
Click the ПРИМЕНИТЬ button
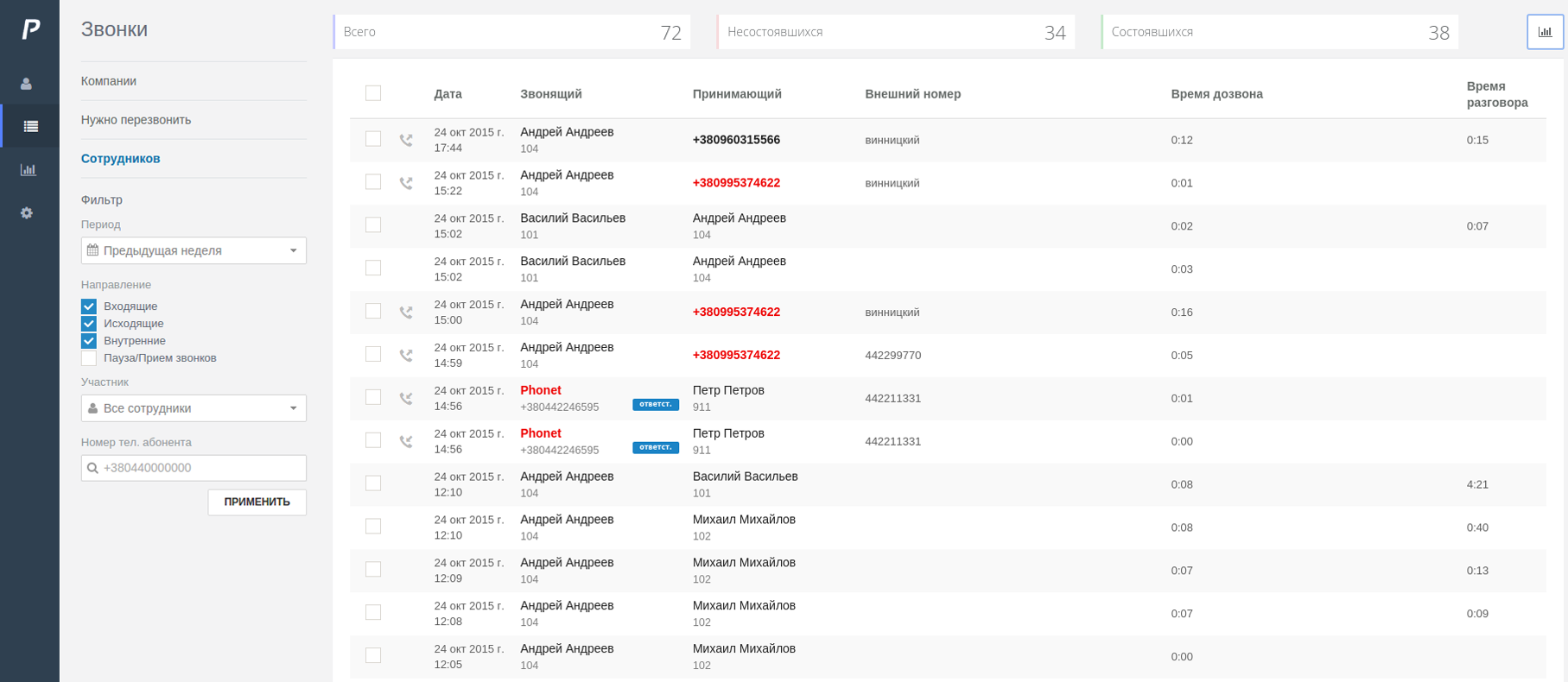click(x=257, y=502)
